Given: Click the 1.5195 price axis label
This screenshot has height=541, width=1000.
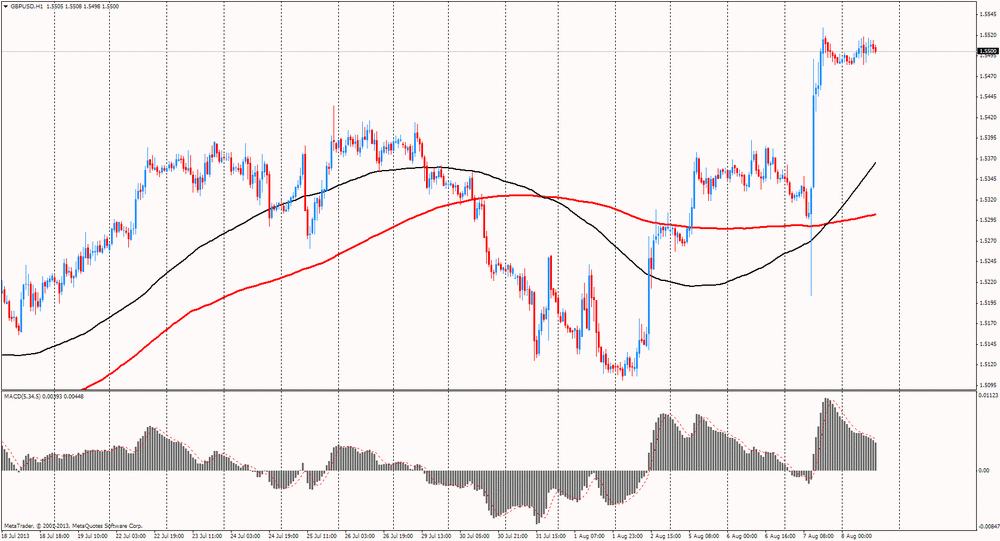Looking at the screenshot, I should coord(988,302).
